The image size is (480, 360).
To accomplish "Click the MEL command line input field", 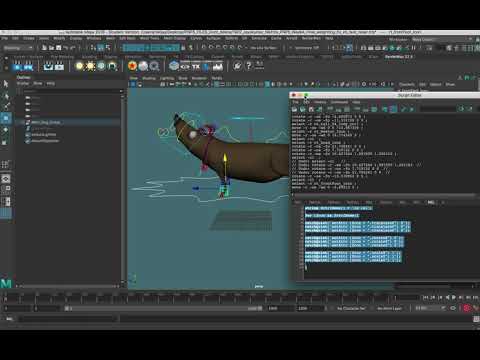I will tap(68, 319).
